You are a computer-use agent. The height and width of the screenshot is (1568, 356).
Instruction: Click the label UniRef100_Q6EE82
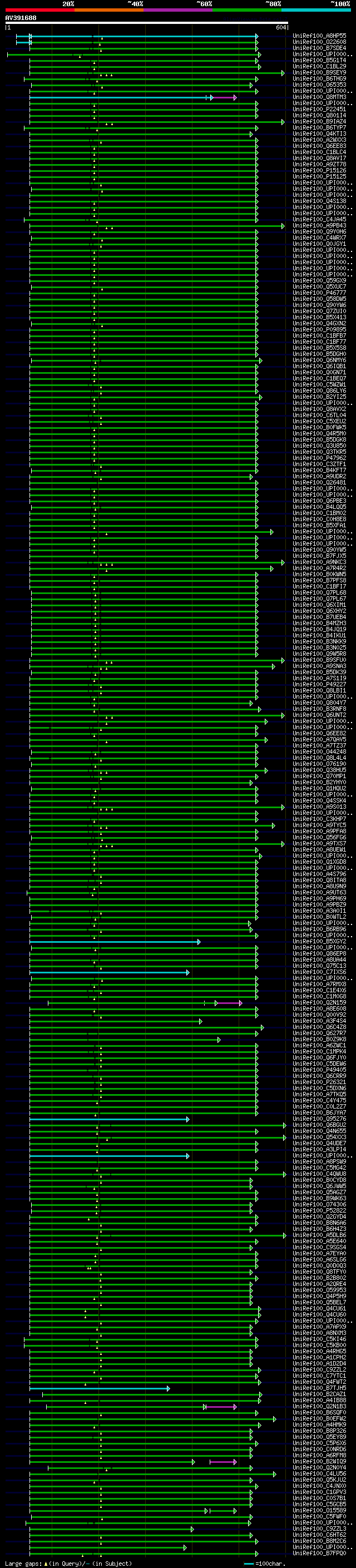coord(319,733)
